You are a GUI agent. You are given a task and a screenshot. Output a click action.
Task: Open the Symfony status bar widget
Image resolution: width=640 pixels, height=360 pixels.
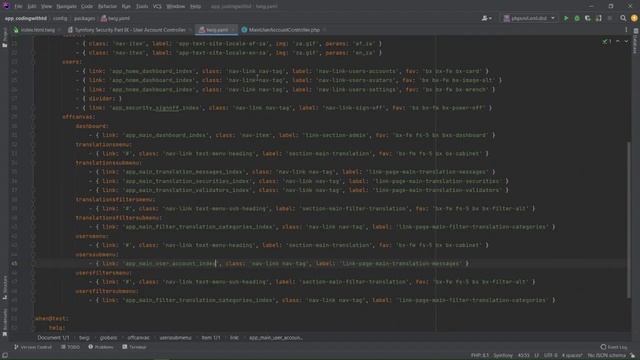pyautogui.click(x=503, y=356)
